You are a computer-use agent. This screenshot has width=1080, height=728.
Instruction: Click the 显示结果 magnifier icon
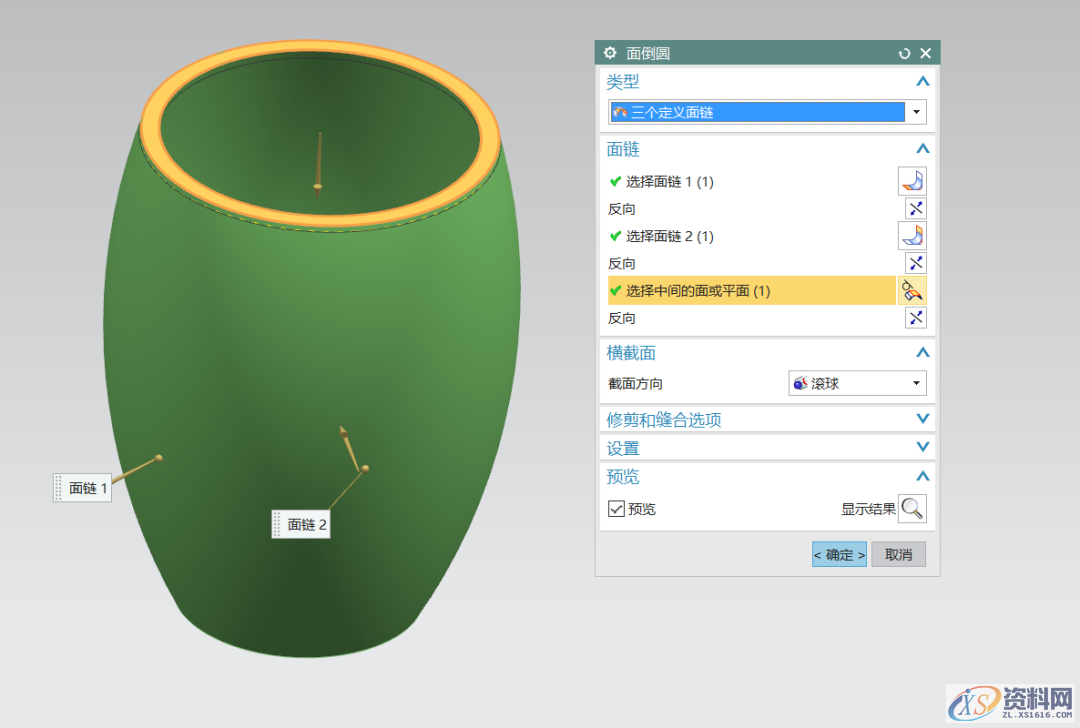[912, 509]
